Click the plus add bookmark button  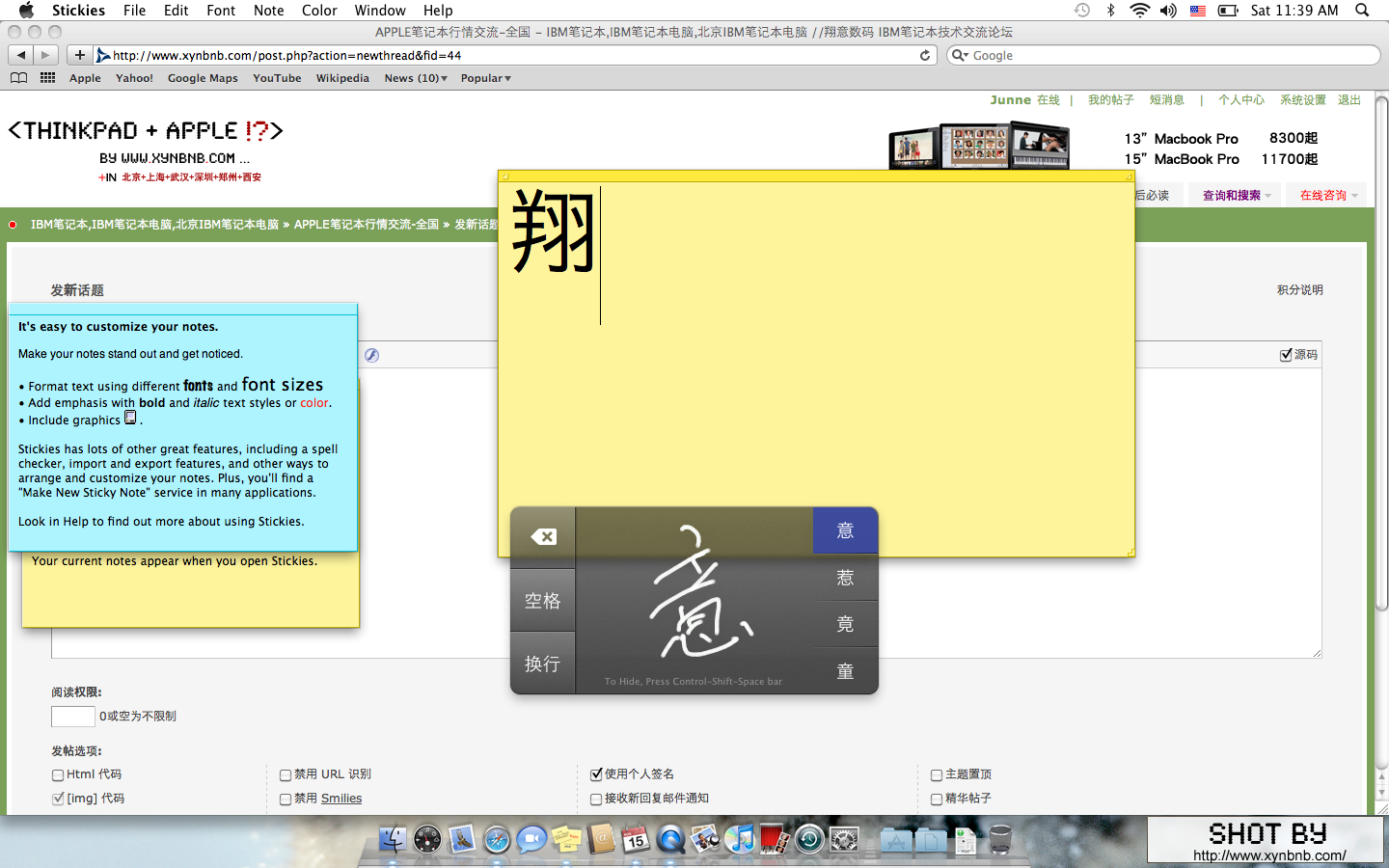click(80, 55)
